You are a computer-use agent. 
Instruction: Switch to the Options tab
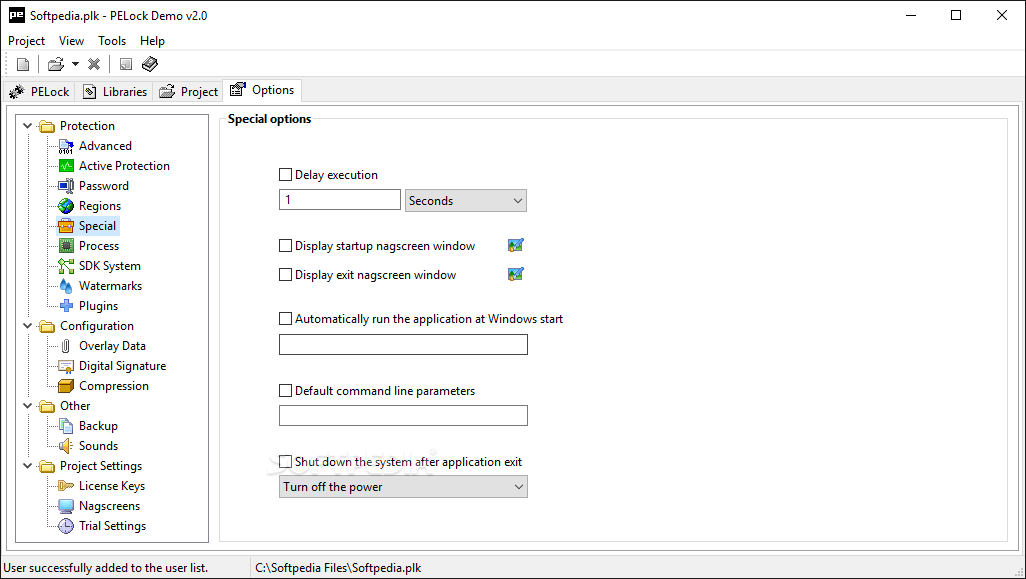(262, 90)
